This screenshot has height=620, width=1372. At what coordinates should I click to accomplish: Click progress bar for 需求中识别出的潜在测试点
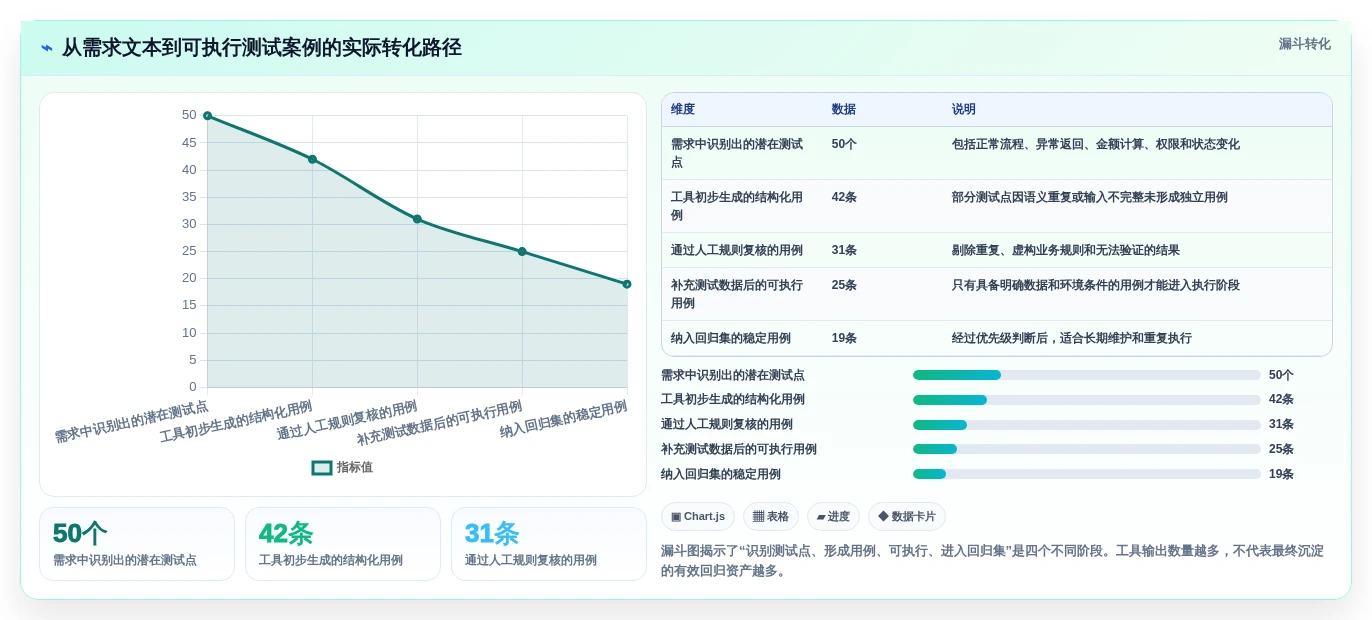click(1087, 375)
